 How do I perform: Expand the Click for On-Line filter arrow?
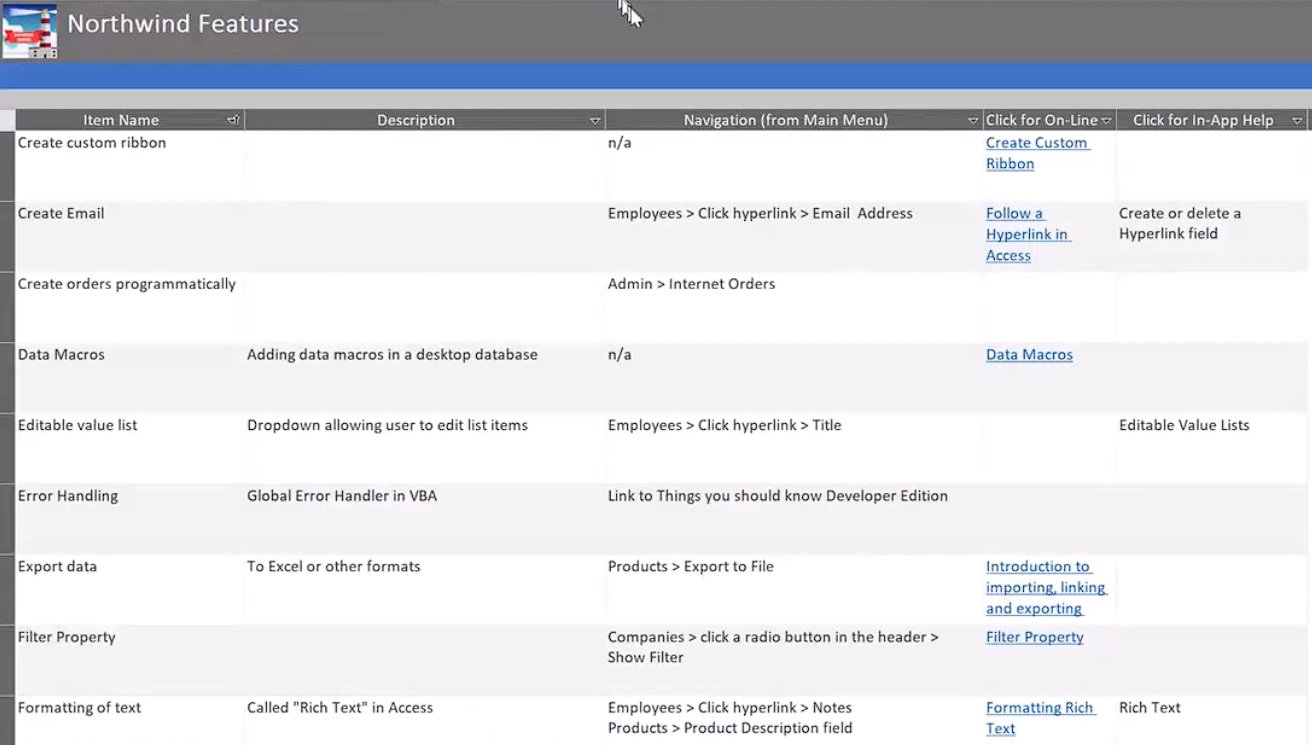pos(1107,120)
